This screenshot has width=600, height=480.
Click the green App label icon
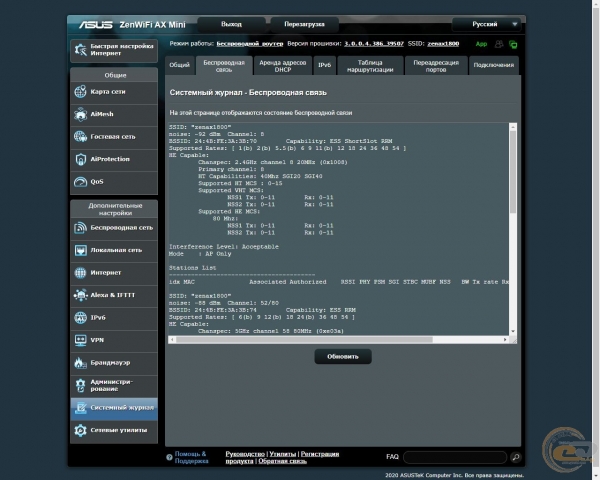481,44
